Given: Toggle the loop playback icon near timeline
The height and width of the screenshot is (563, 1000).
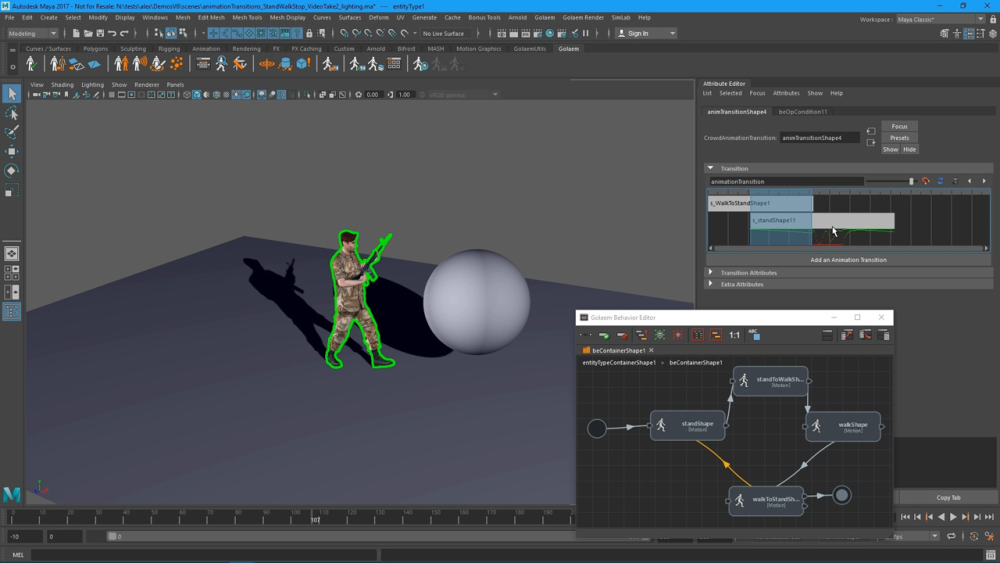Looking at the screenshot, I should [951, 536].
